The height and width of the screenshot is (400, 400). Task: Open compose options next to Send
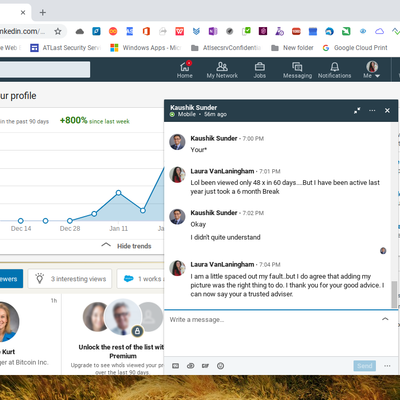pyautogui.click(x=387, y=366)
